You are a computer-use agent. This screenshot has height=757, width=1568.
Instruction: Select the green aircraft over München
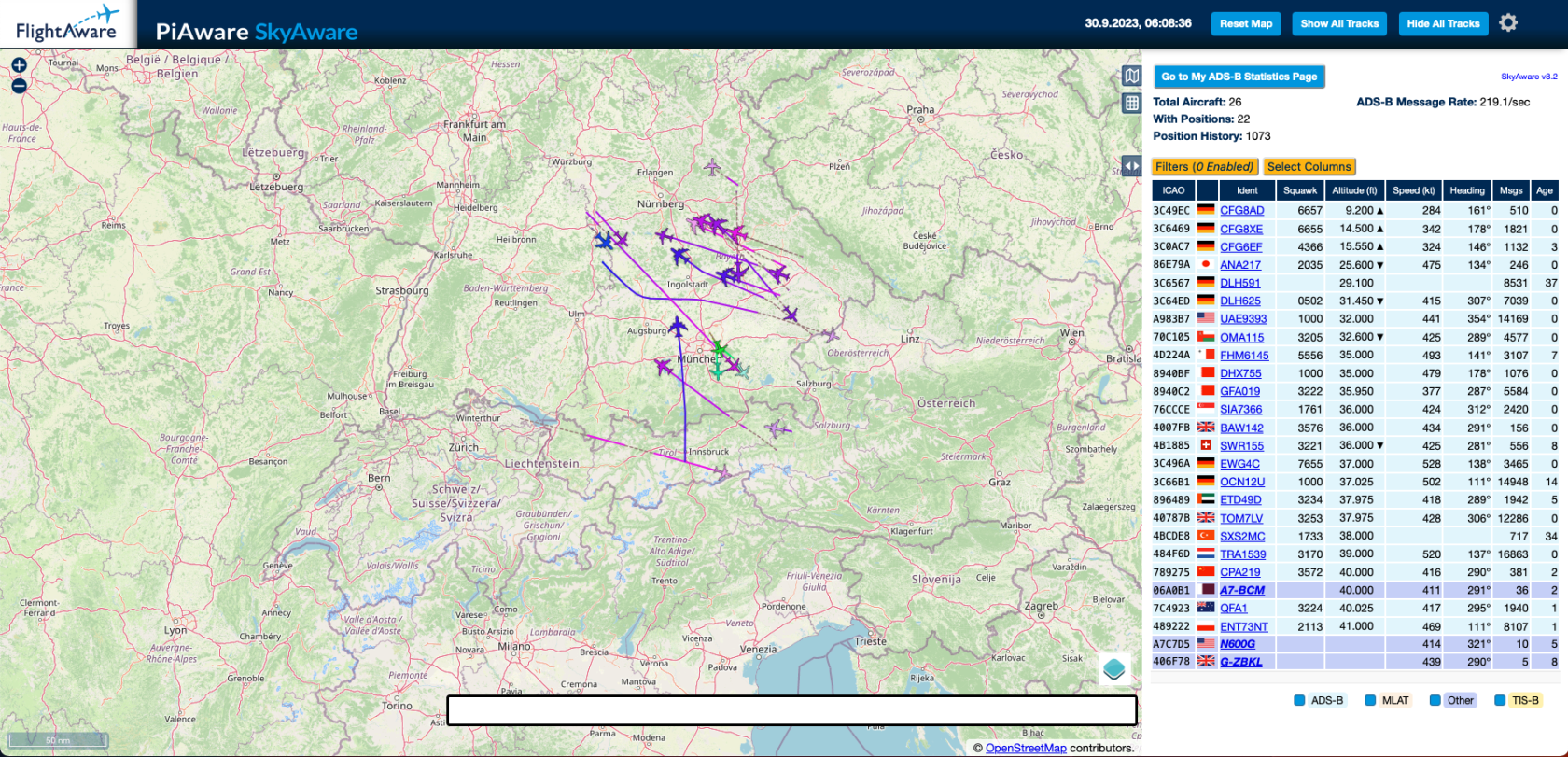[x=719, y=350]
